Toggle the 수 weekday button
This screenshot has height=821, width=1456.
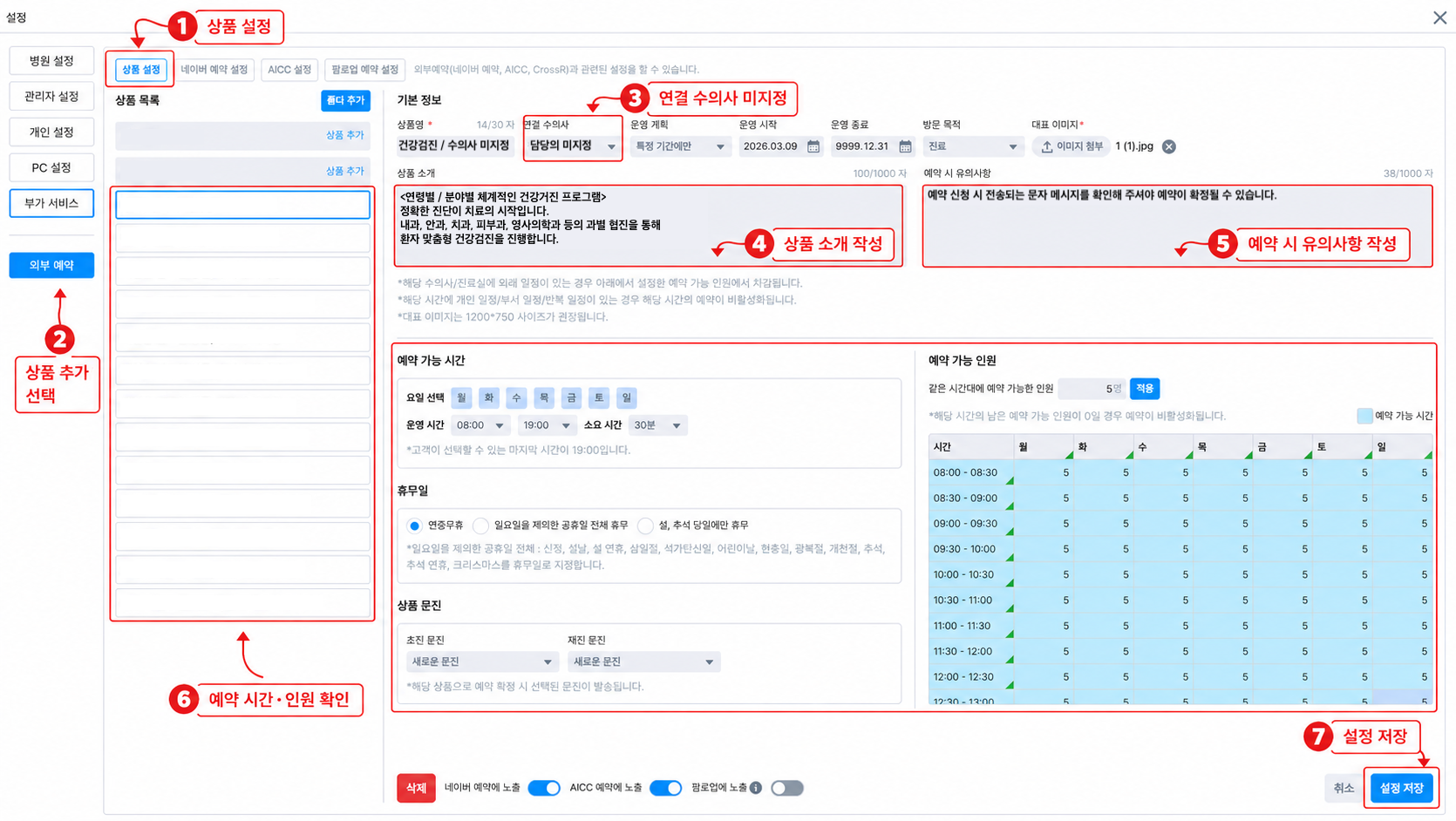tap(516, 398)
